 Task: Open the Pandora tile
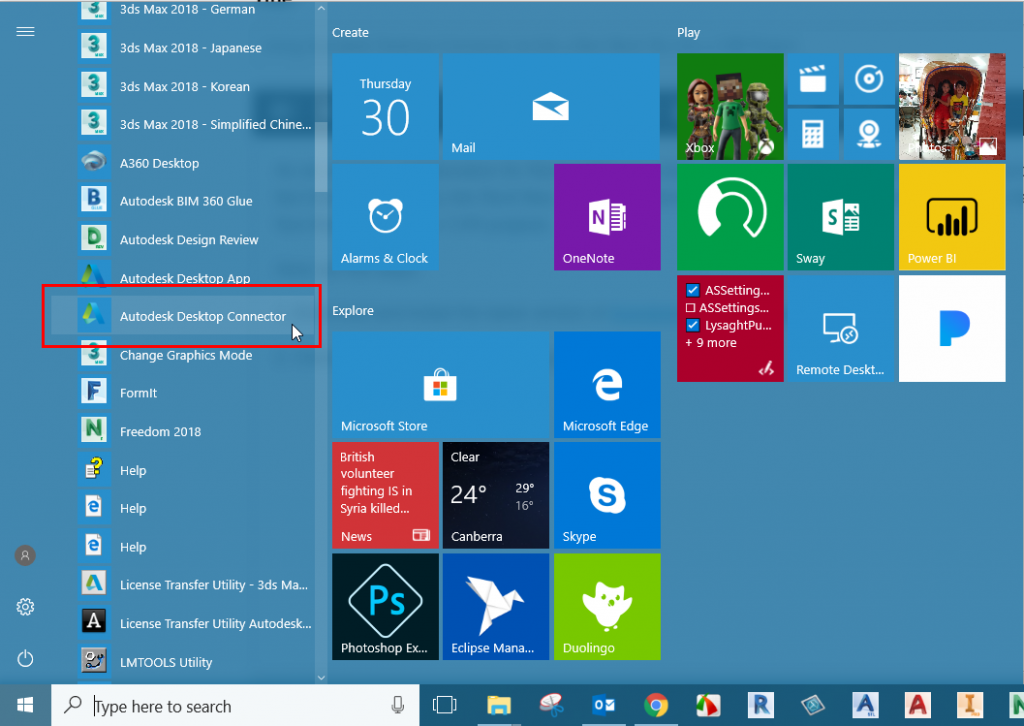pos(952,328)
